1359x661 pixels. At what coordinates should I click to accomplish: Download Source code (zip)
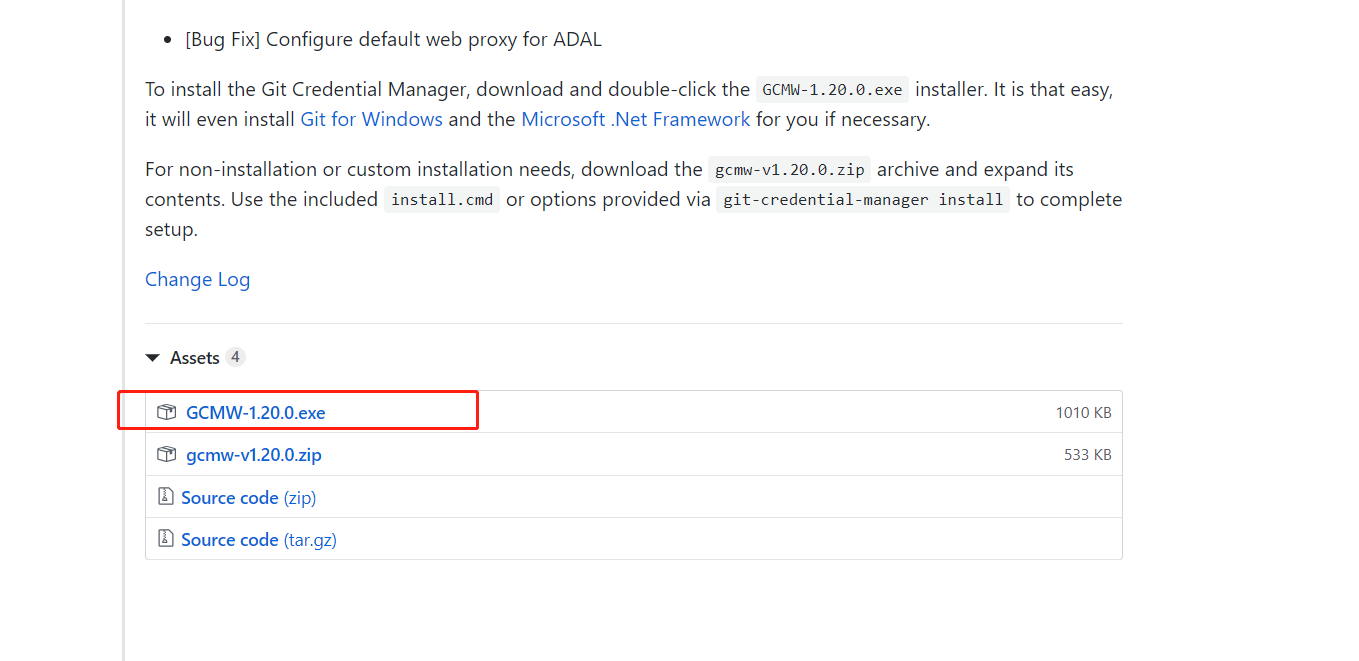pyautogui.click(x=248, y=497)
